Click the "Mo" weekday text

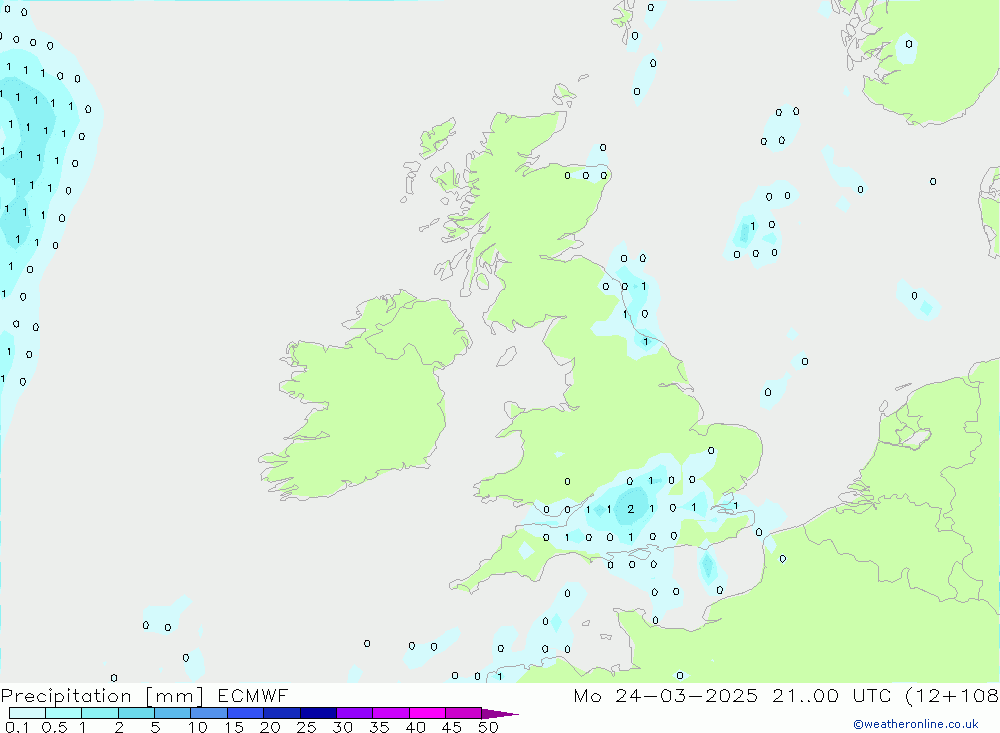click(x=587, y=695)
